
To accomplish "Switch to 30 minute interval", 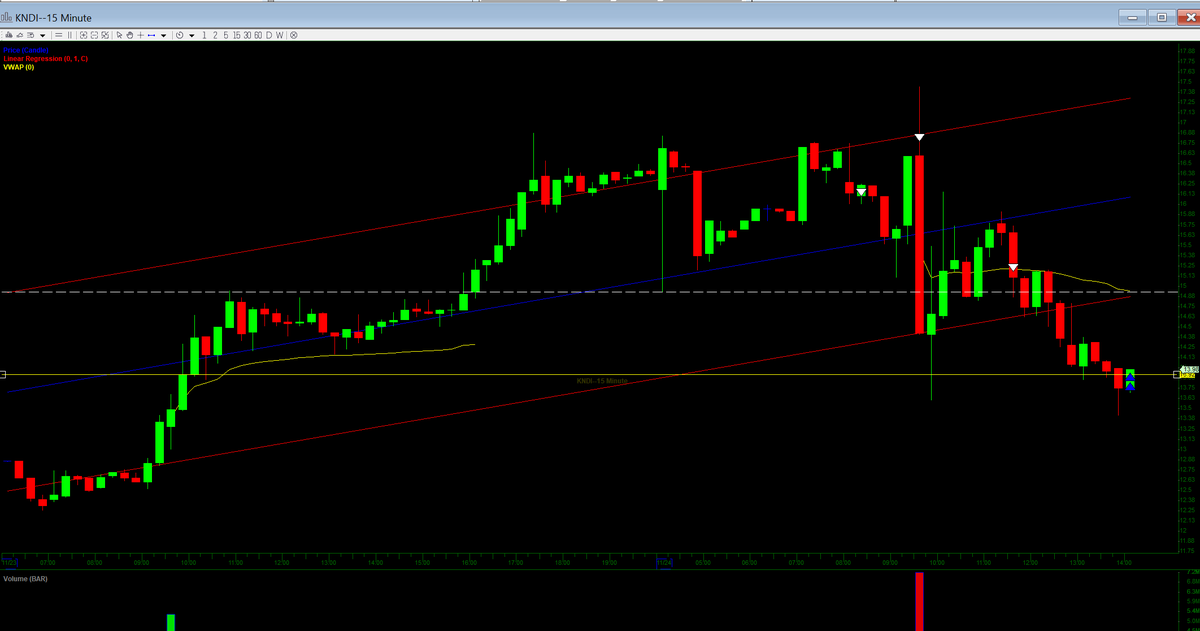I will click(x=248, y=35).
